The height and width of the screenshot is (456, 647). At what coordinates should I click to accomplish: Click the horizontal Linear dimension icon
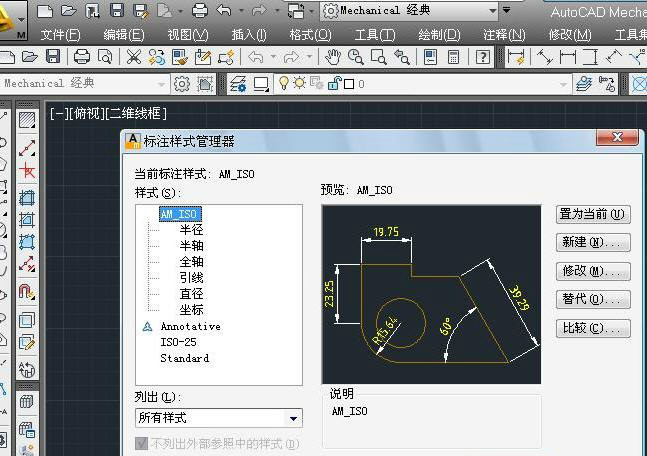coord(568,57)
